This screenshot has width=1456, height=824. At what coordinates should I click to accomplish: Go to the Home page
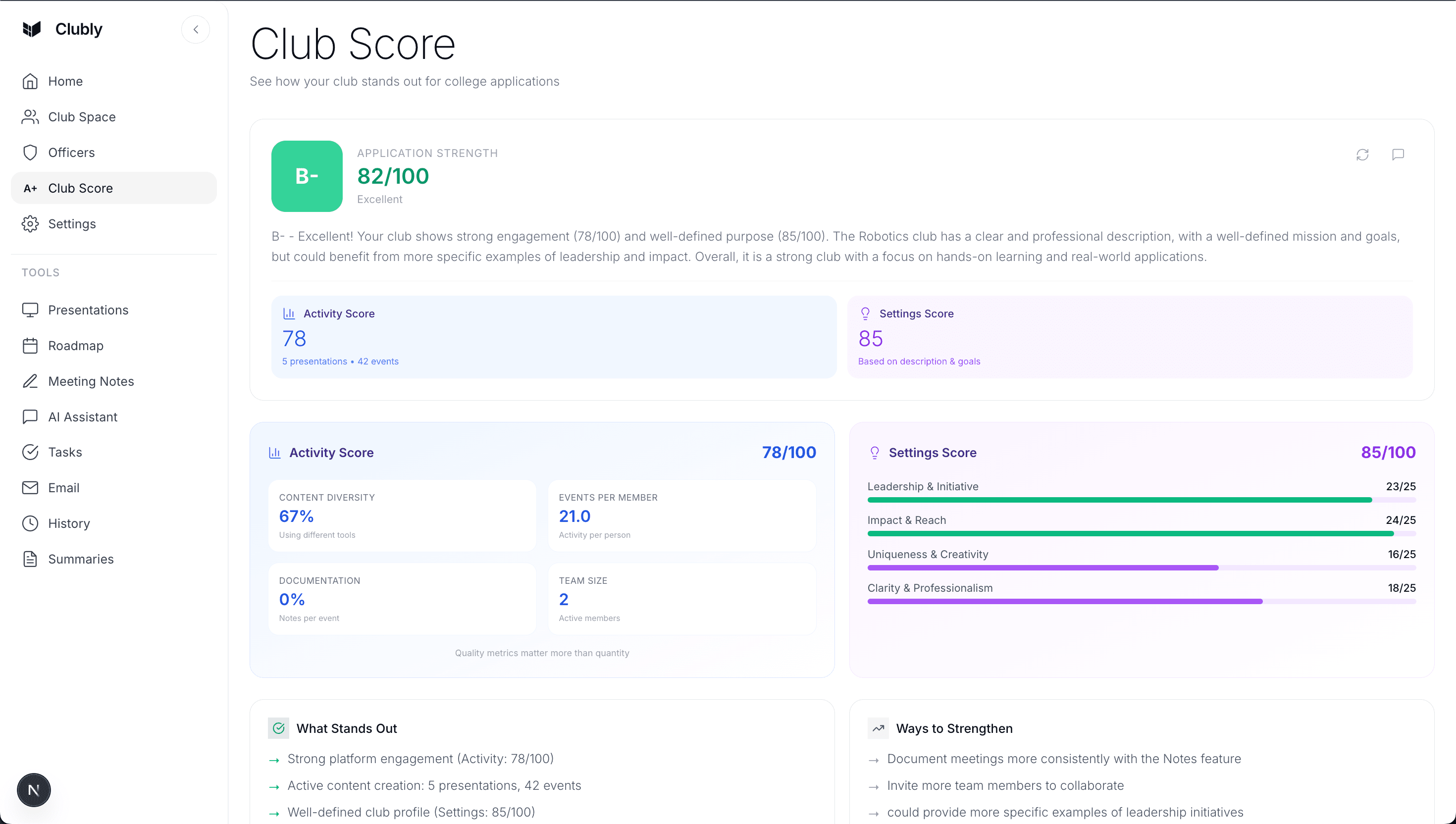click(x=65, y=81)
